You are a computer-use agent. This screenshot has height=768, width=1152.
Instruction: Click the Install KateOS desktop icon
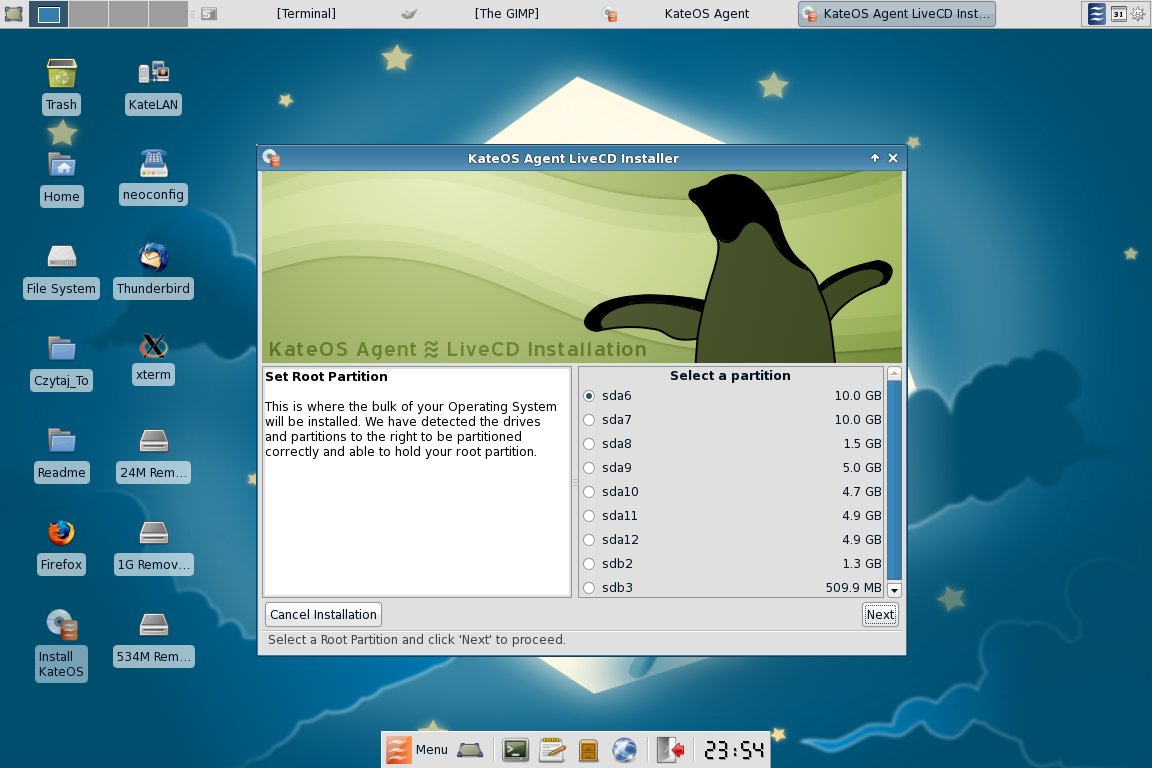[62, 625]
